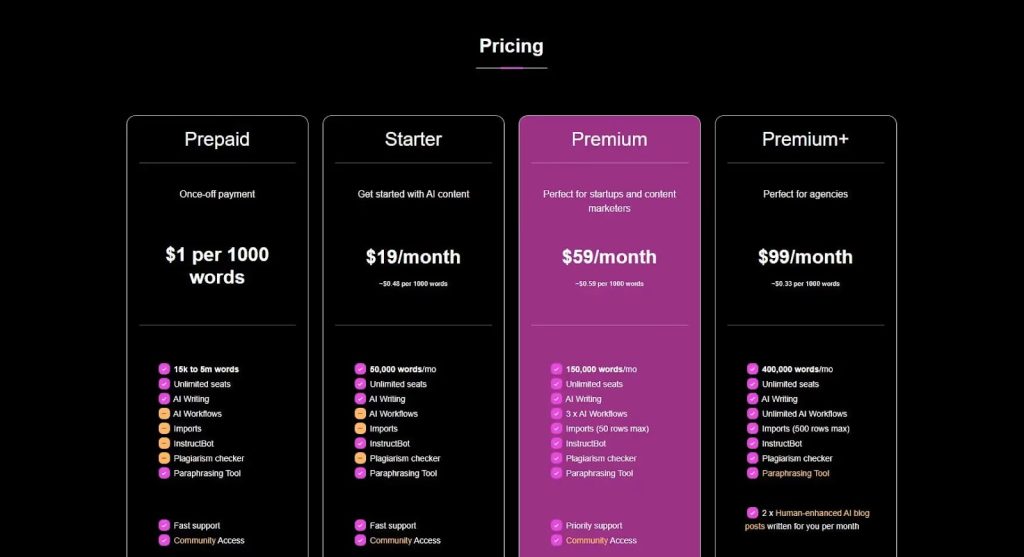Click the Pricing section heading
The image size is (1024, 557).
coord(511,46)
